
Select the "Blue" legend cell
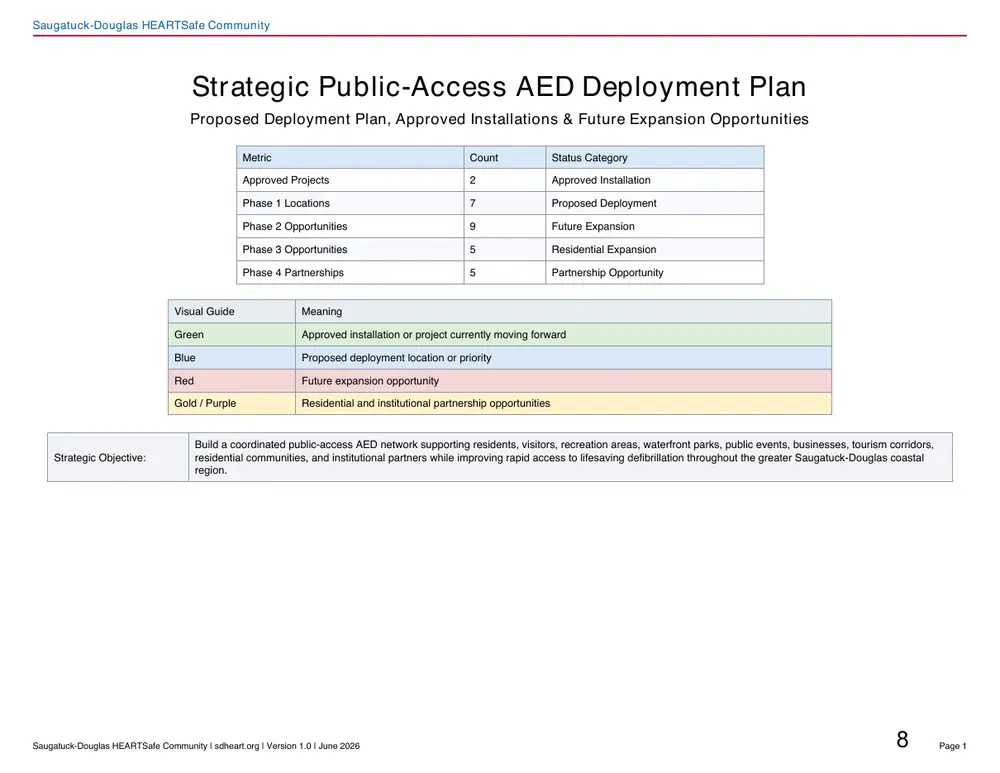pos(232,358)
